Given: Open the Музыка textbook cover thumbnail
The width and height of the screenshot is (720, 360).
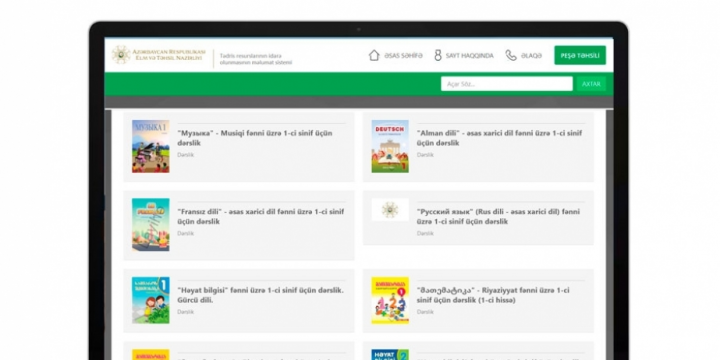Looking at the screenshot, I should tap(151, 146).
